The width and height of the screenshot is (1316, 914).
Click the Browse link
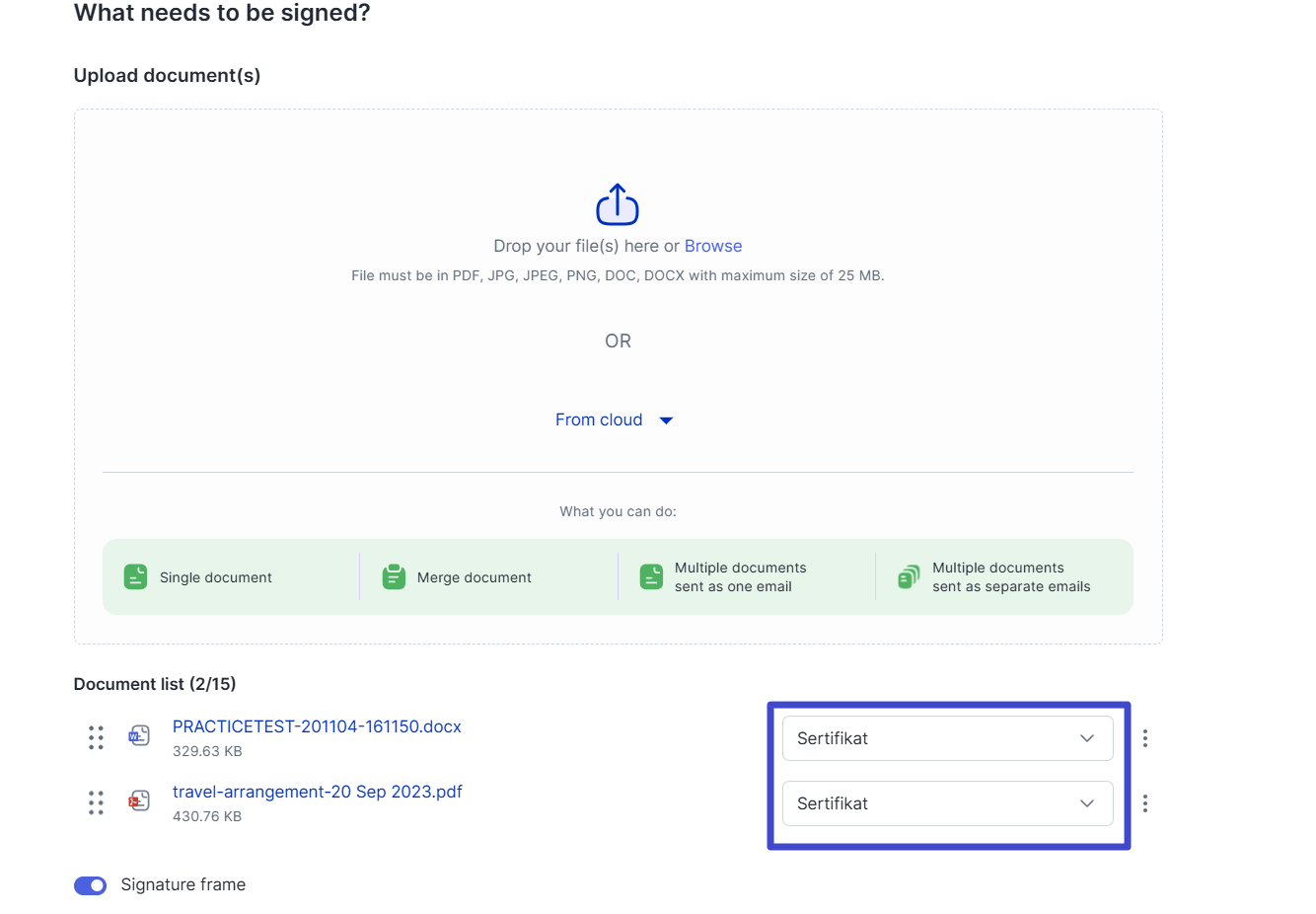pos(712,246)
